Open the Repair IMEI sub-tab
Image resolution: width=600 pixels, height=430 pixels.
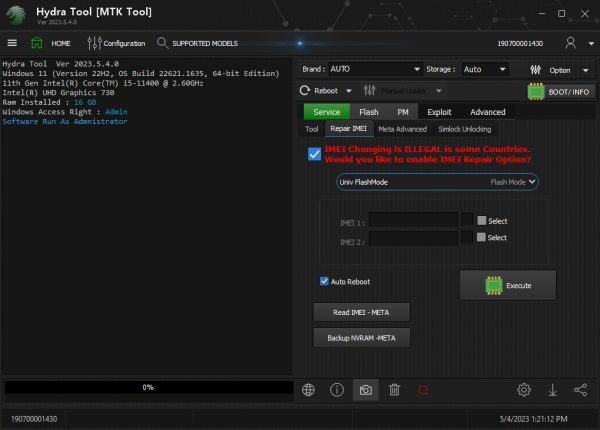pos(349,129)
